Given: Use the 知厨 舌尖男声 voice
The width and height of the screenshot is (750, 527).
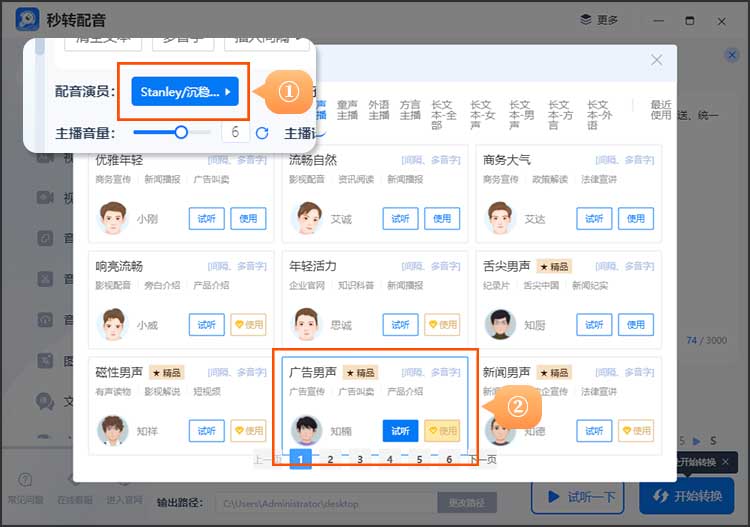Looking at the screenshot, I should click(636, 325).
